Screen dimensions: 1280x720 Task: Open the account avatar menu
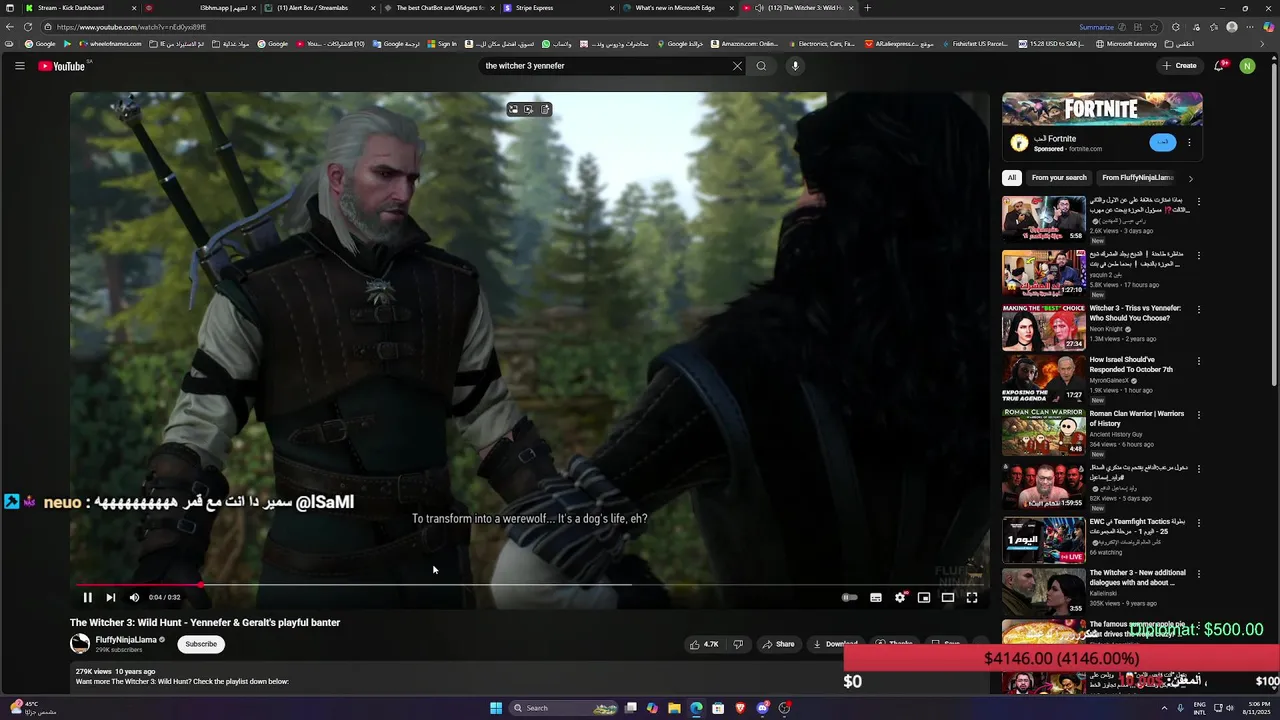pos(1247,66)
